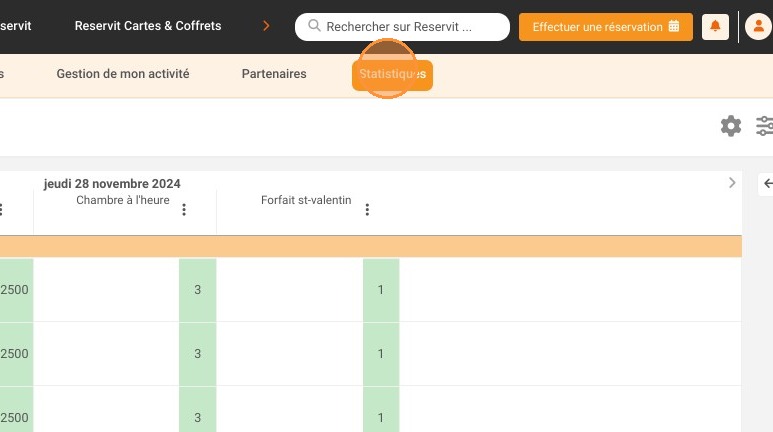
Task: Click Effectuer une réservation button
Action: (x=605, y=27)
